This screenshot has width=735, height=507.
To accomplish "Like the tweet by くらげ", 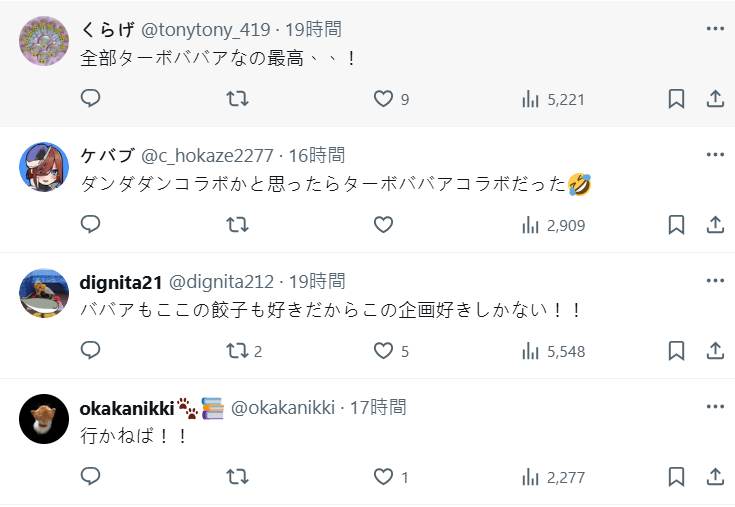I will [x=383, y=99].
